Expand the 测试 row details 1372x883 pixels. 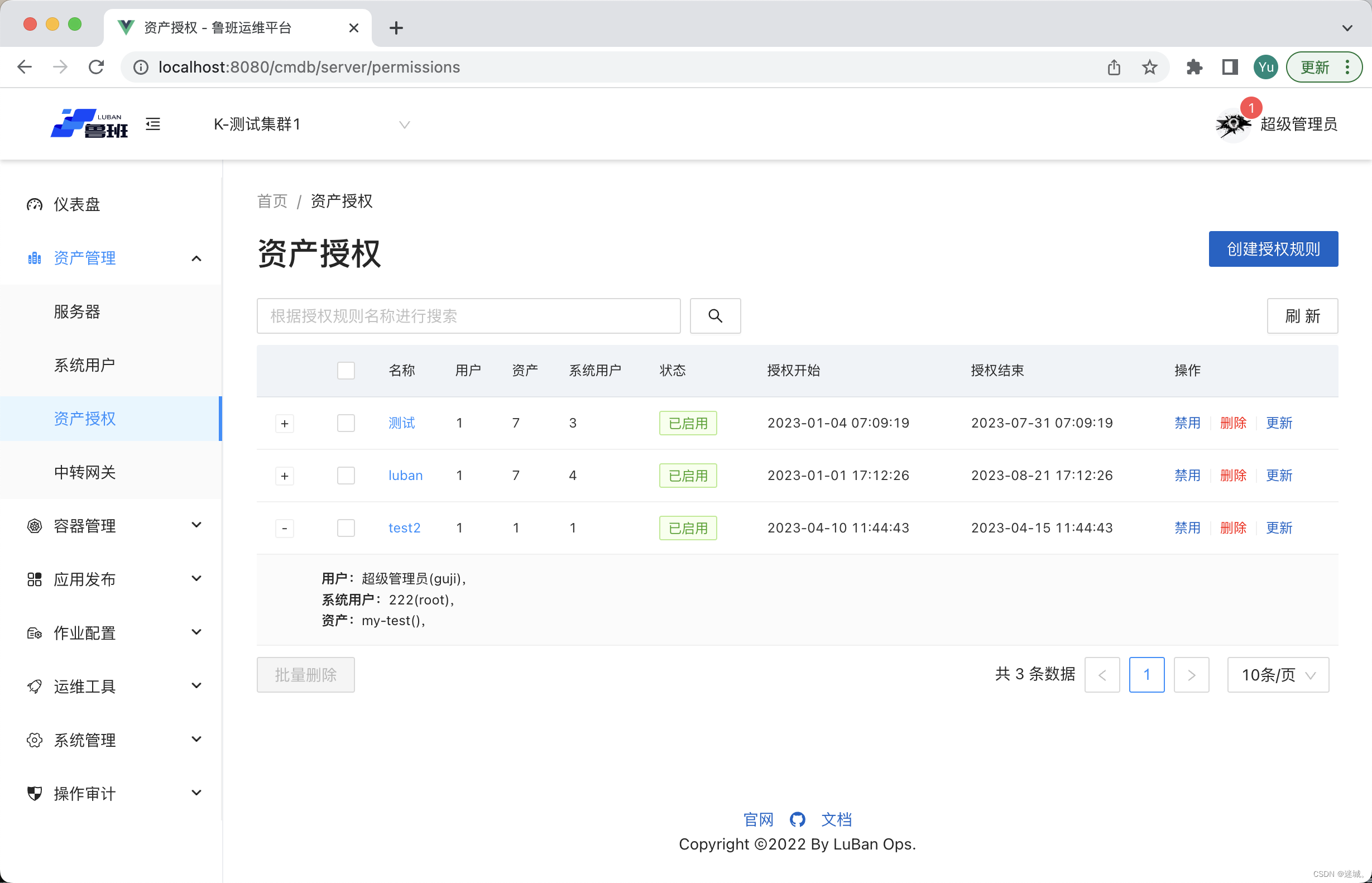[x=284, y=424]
